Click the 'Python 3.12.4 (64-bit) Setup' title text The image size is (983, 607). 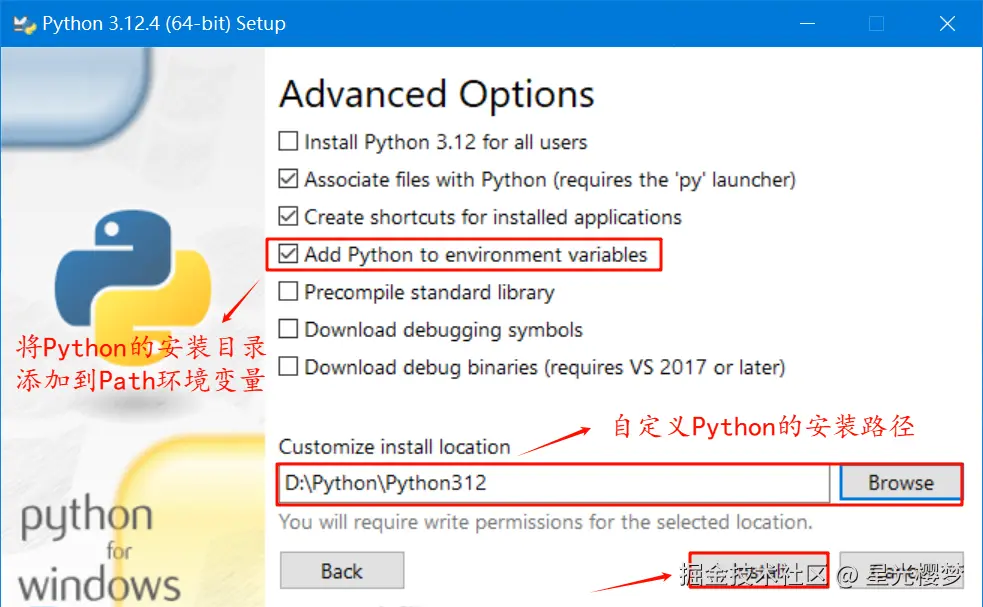tap(164, 24)
